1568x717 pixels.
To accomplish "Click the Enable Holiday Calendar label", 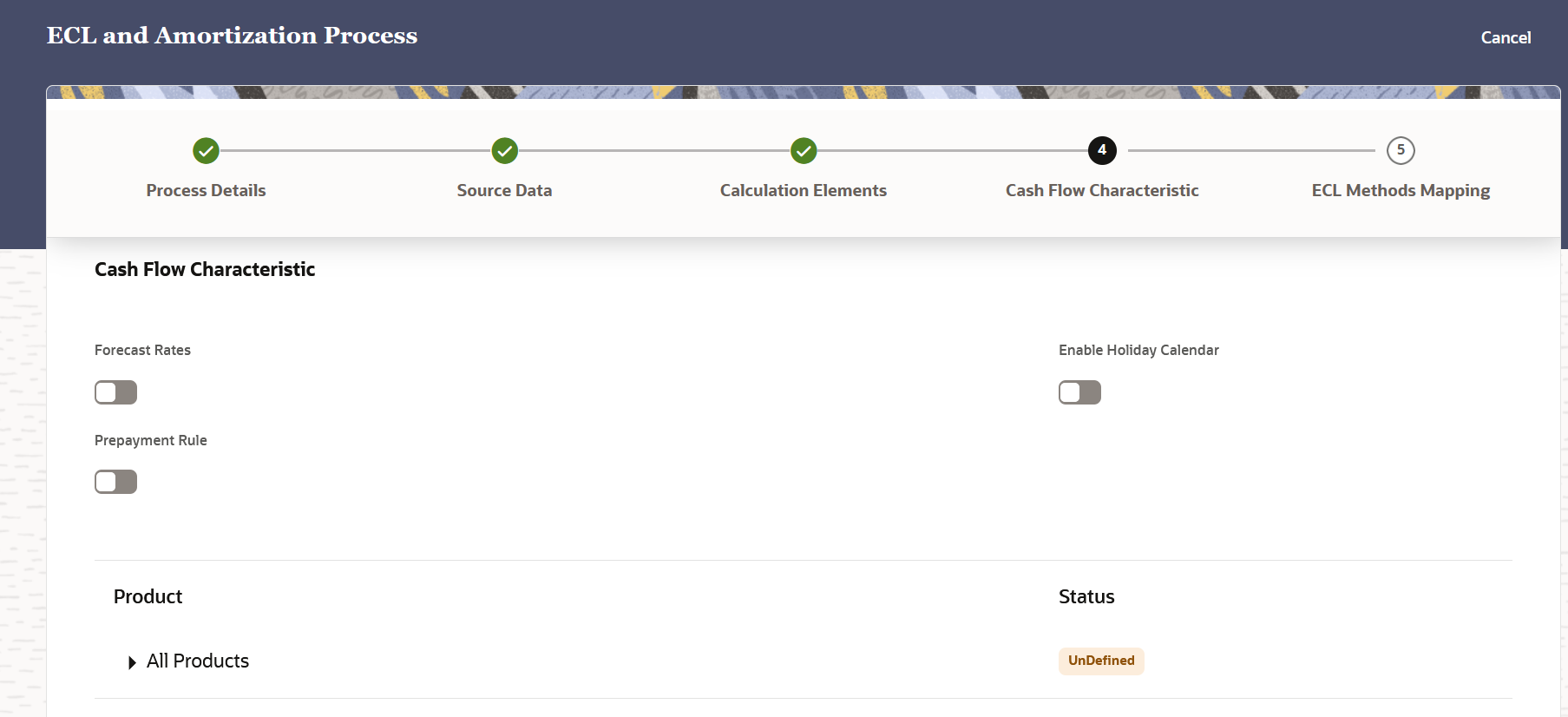I will click(x=1138, y=350).
